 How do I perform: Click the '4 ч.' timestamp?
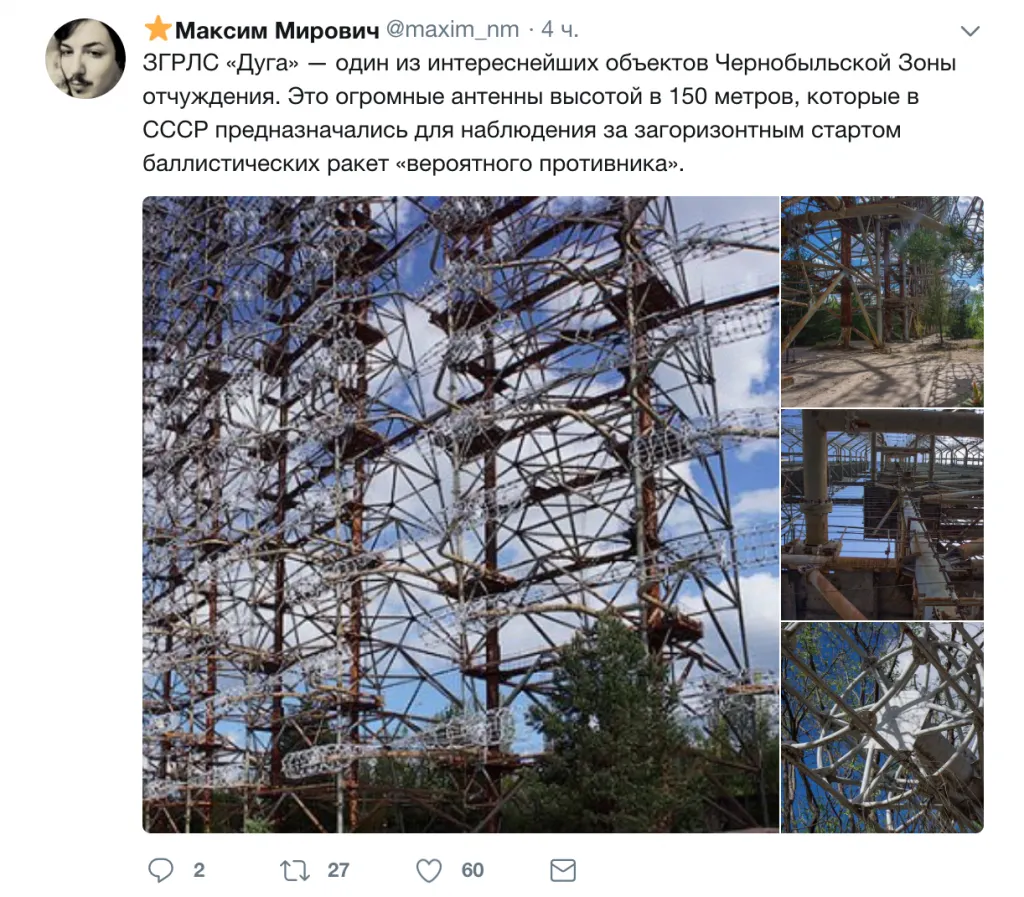pos(560,29)
